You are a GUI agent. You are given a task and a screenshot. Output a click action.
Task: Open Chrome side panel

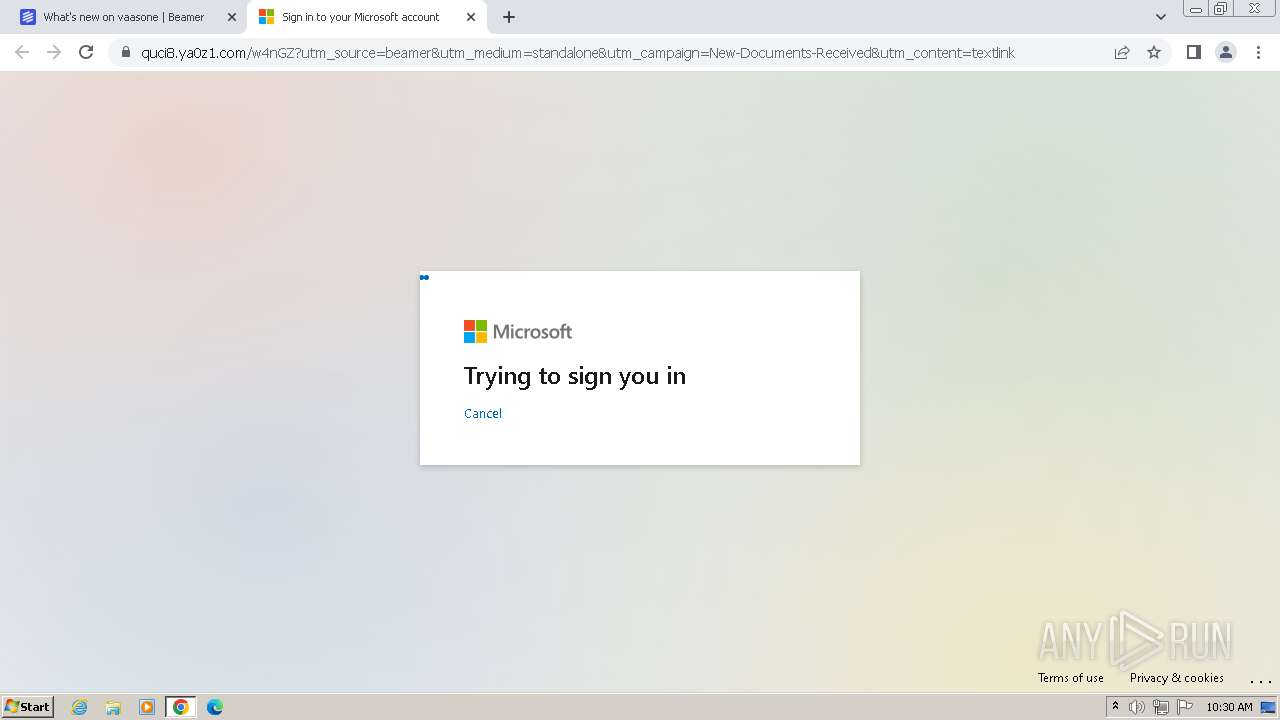pyautogui.click(x=1194, y=52)
